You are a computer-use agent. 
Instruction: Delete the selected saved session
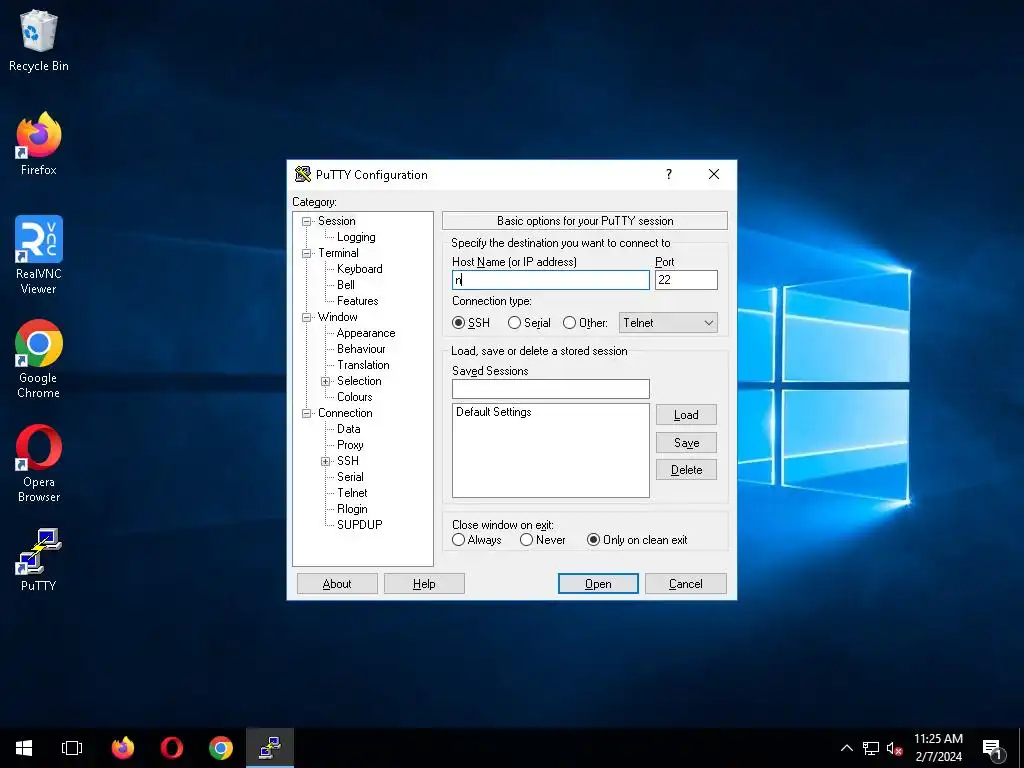(x=686, y=470)
